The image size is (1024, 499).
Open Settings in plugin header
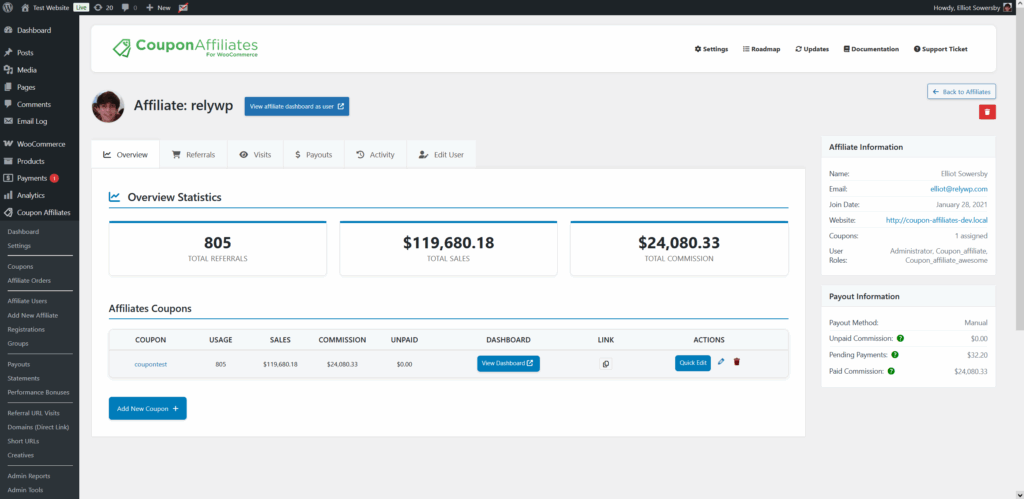tap(711, 49)
